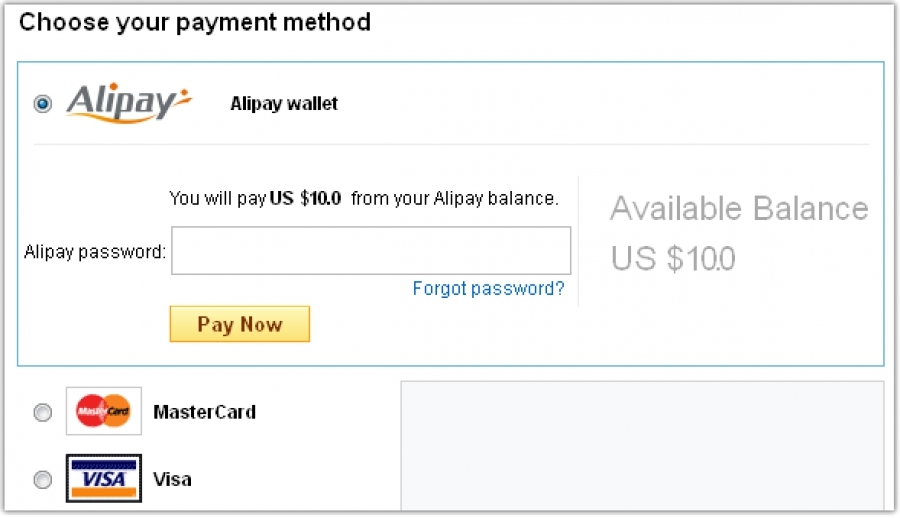Click the bold US $10.0 payment amount
The image size is (900, 518).
(x=305, y=198)
